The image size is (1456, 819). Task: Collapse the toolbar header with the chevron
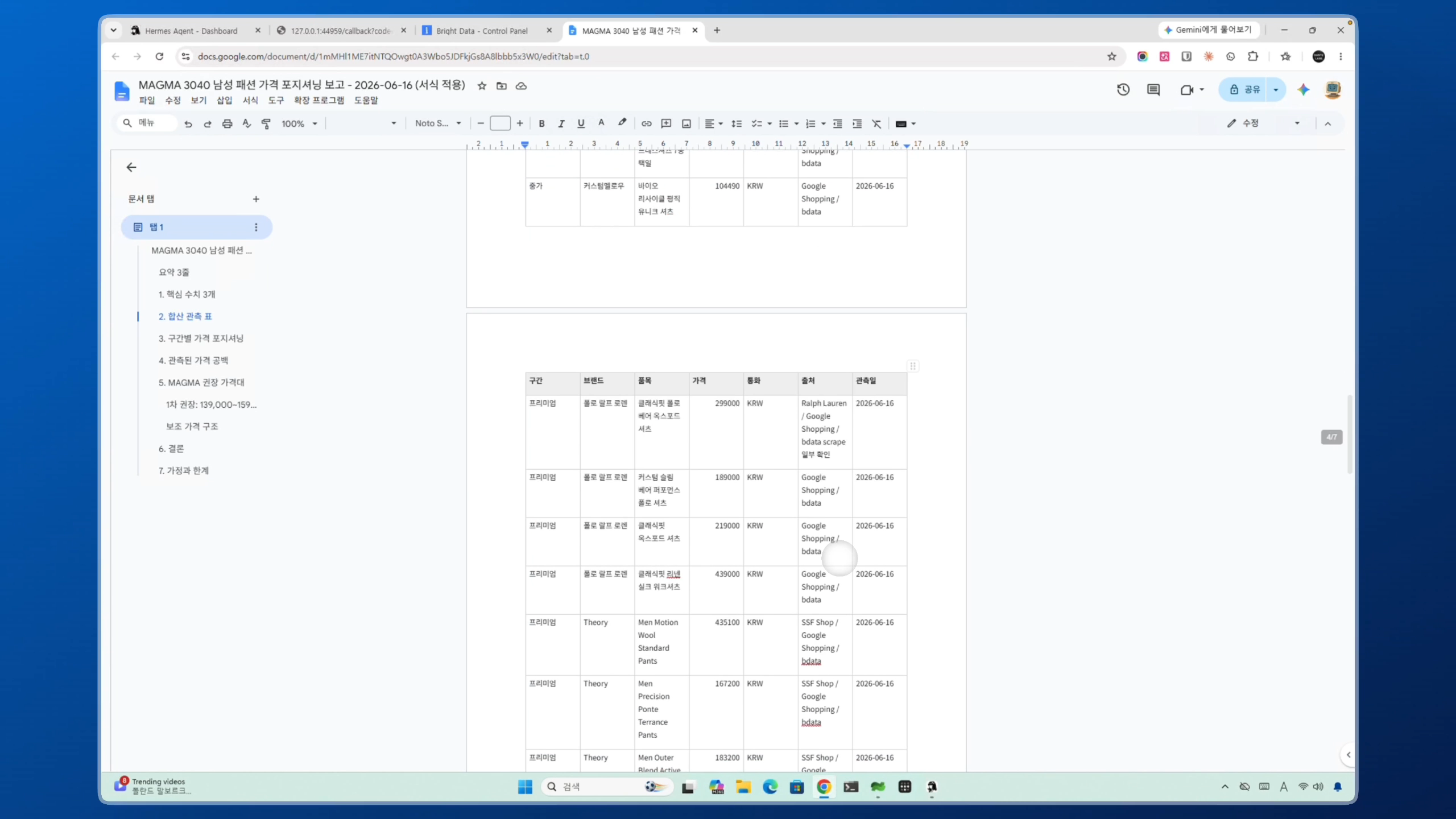[1328, 123]
